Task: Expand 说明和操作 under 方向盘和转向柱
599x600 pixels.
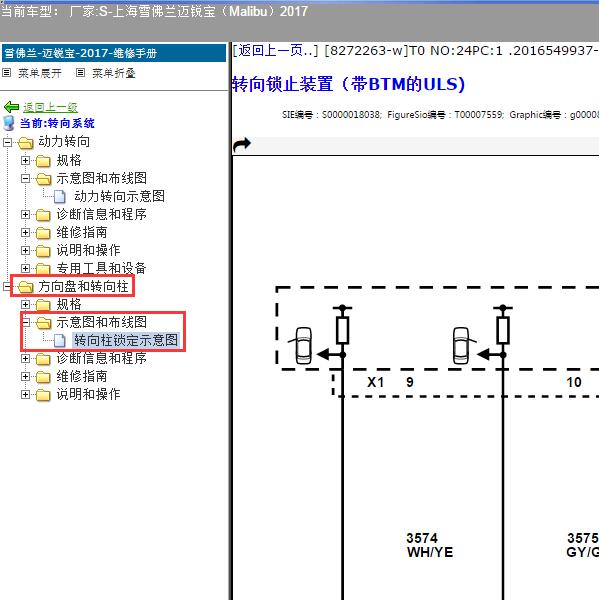Action: pos(25,394)
